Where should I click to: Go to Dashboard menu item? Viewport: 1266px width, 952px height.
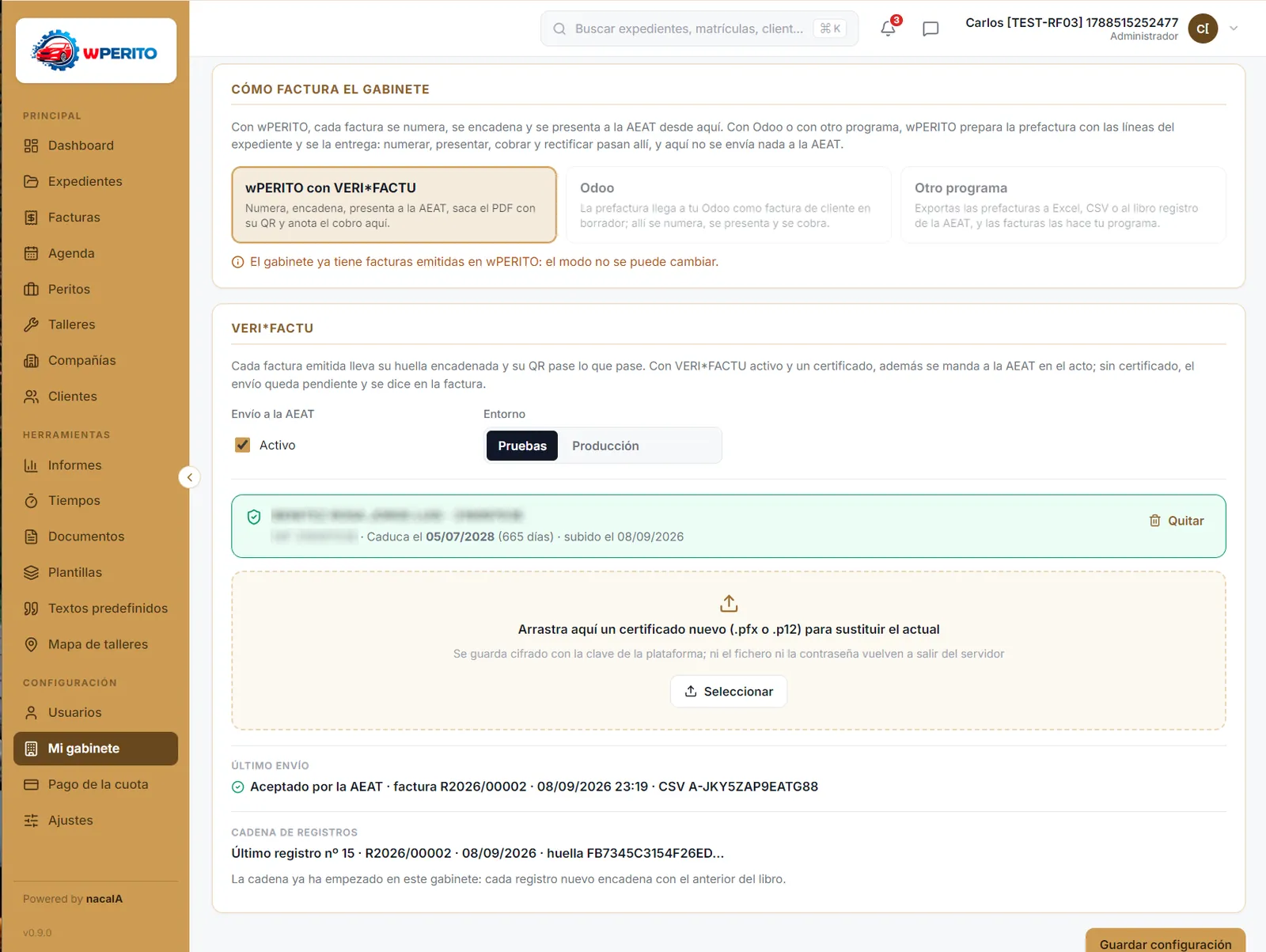pyautogui.click(x=96, y=146)
